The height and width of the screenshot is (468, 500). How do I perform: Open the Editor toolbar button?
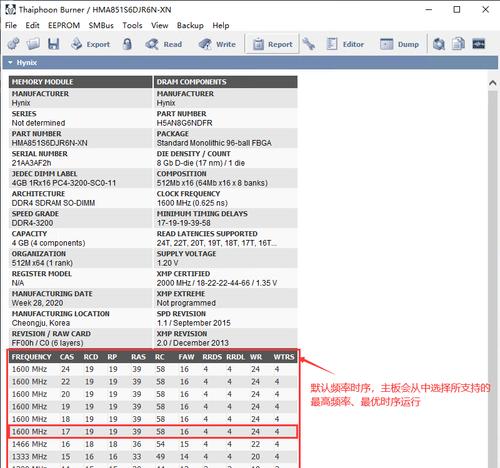click(345, 44)
